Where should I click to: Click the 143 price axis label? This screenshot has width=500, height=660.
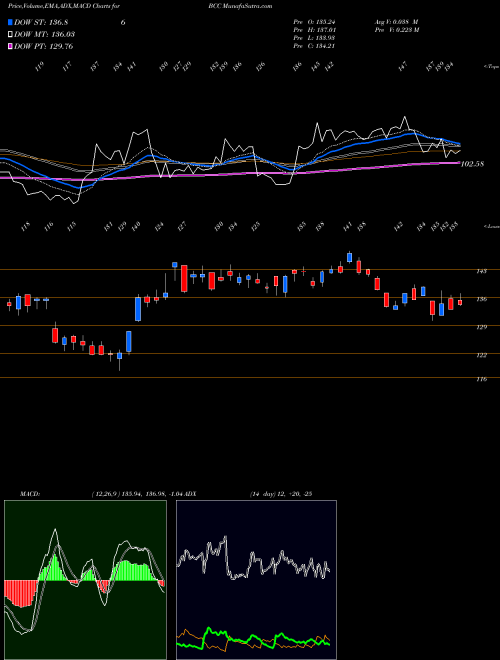click(x=481, y=271)
